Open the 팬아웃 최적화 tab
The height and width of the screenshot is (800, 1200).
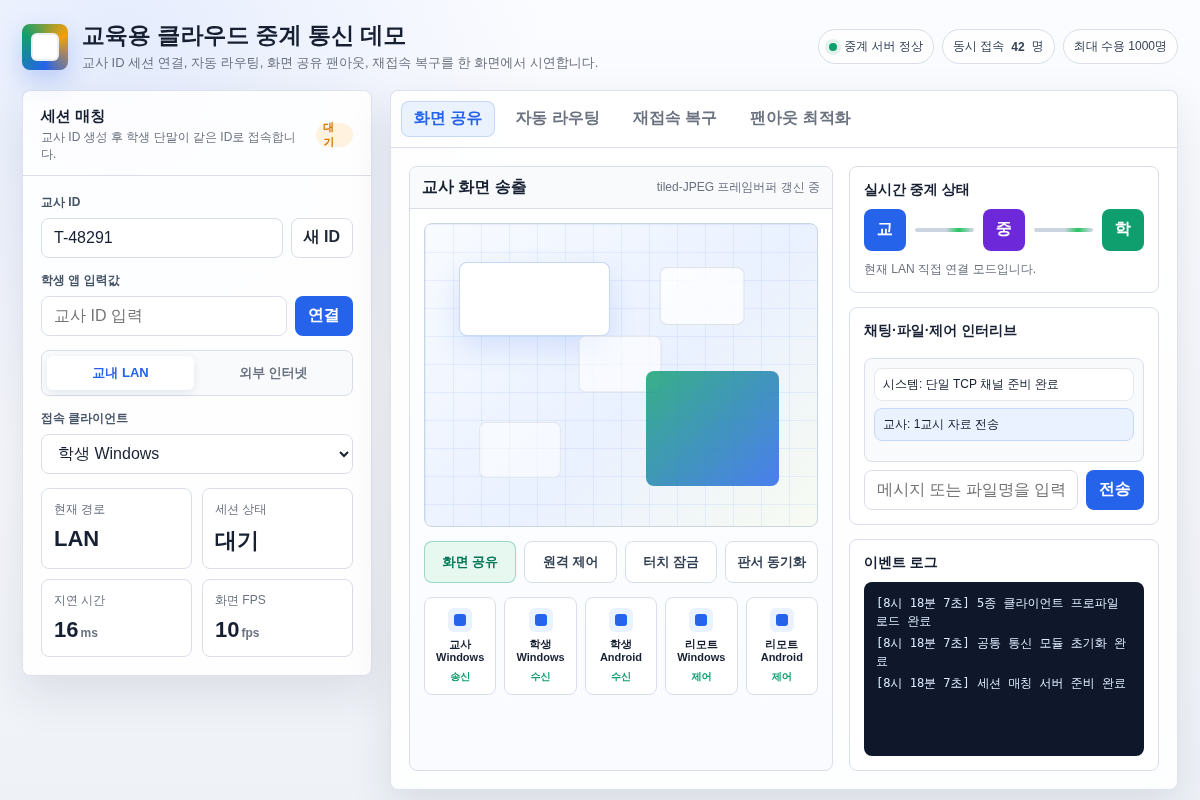coord(800,119)
